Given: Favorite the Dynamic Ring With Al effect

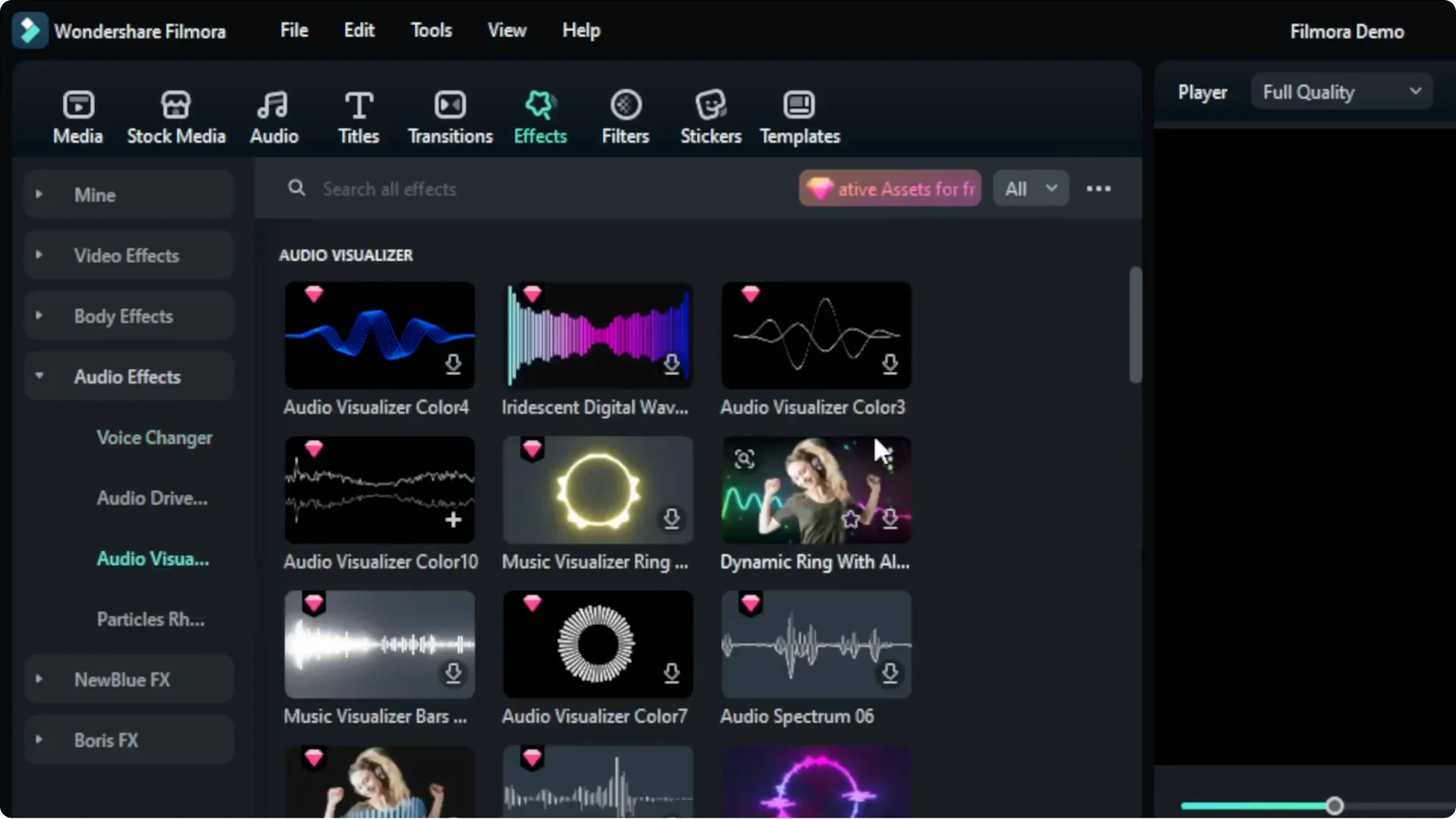Looking at the screenshot, I should 851,519.
